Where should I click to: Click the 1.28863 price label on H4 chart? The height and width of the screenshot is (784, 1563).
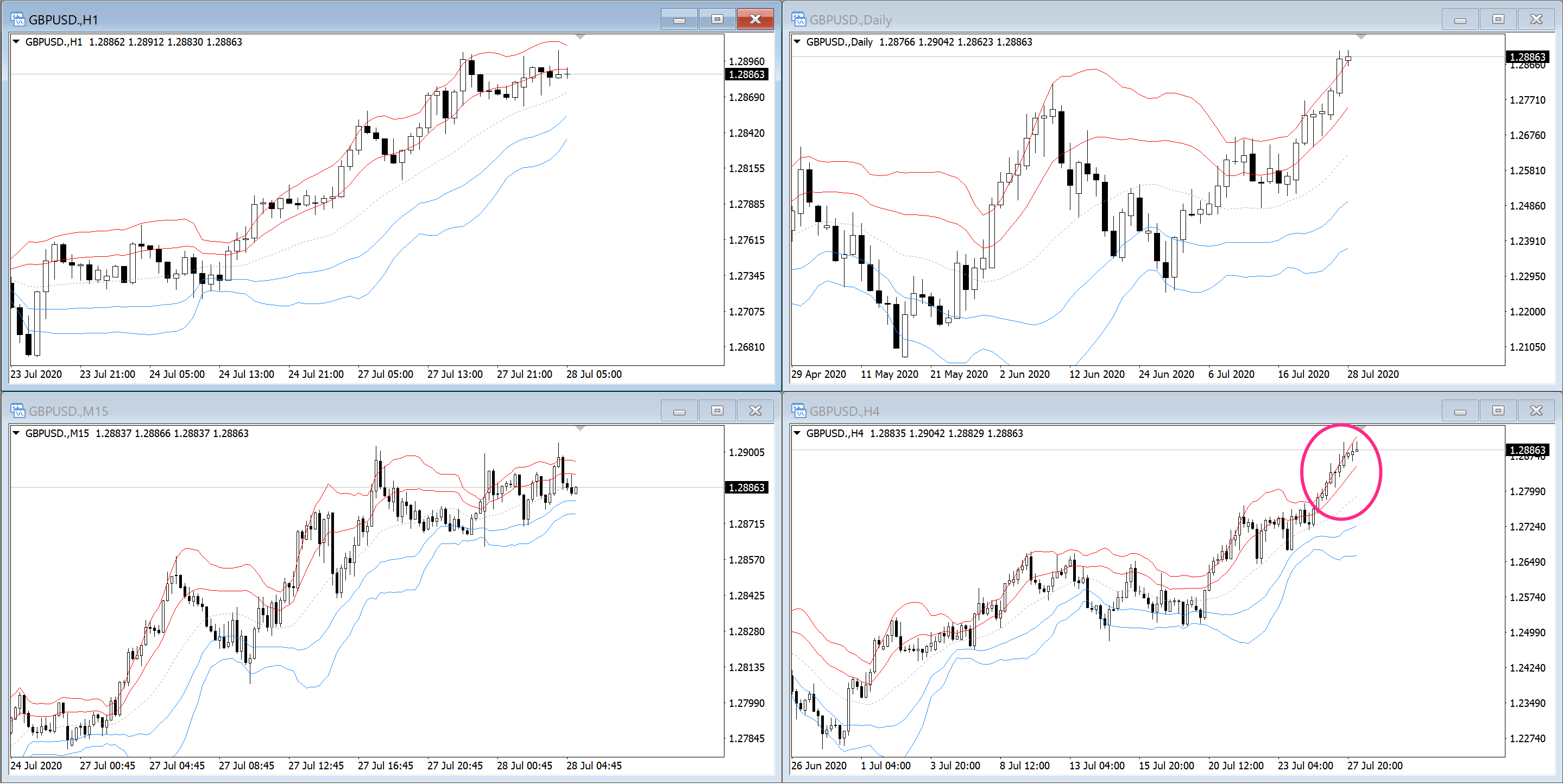pyautogui.click(x=1527, y=450)
